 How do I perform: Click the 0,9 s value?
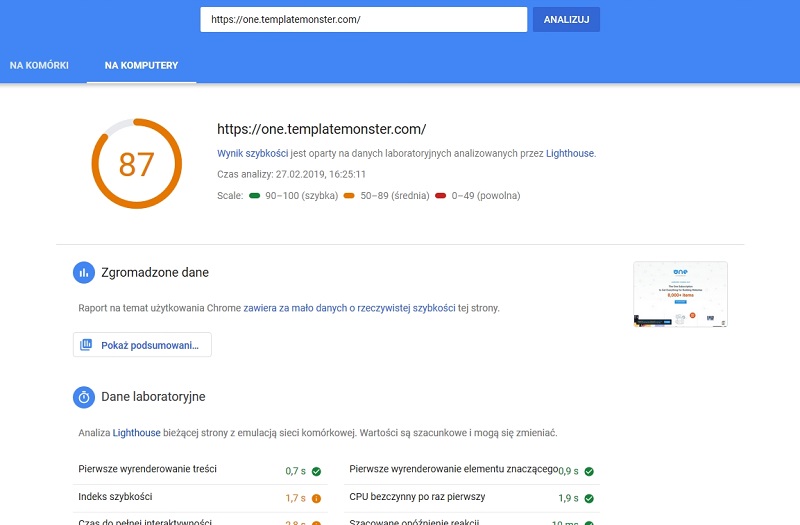click(568, 471)
